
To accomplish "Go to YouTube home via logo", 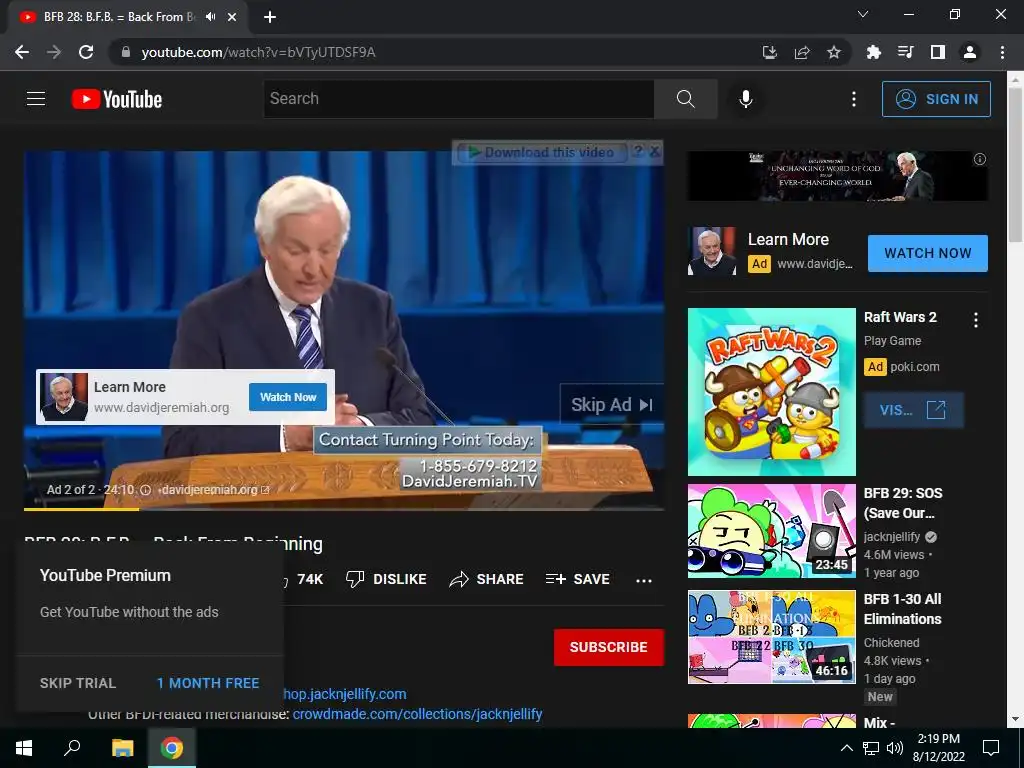I will (117, 99).
